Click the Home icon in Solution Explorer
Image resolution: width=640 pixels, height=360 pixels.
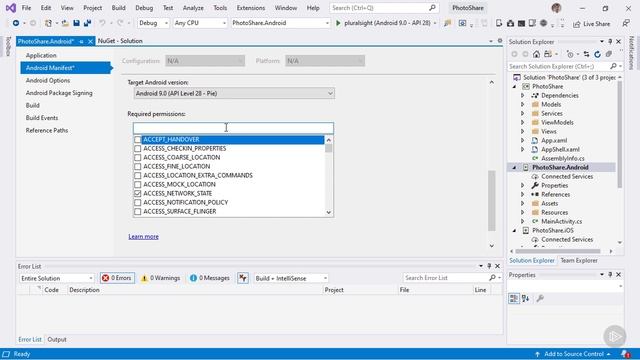point(536,54)
